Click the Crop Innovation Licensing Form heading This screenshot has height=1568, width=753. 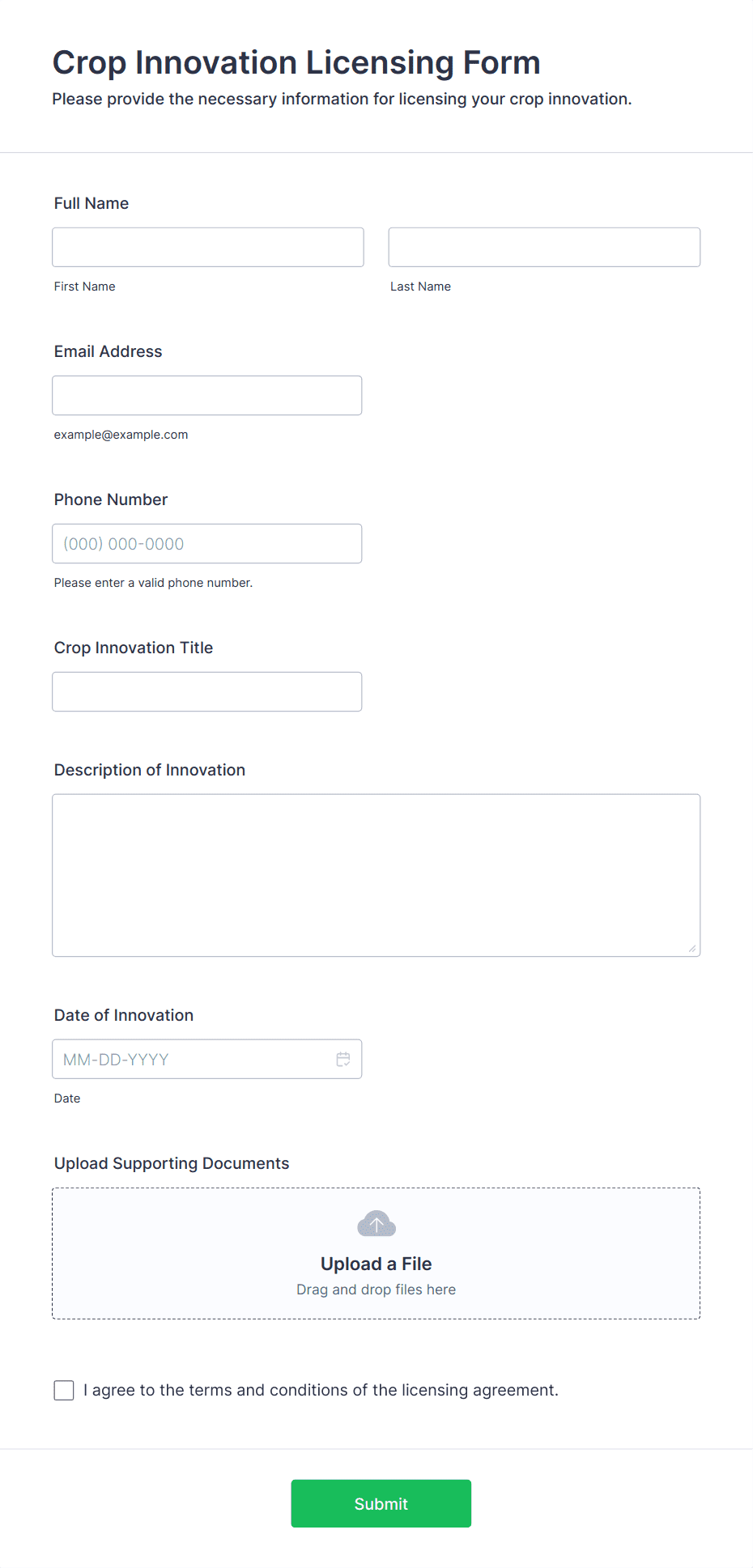coord(296,62)
